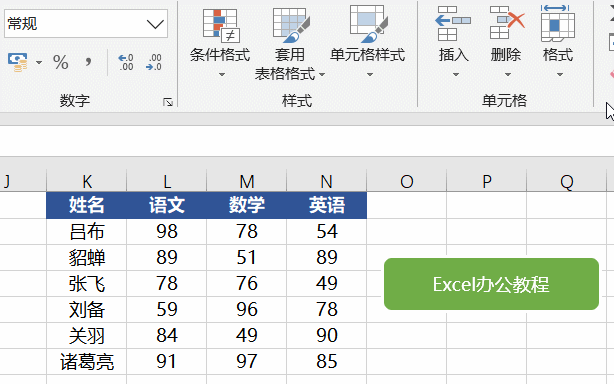Expand accounting format dropdown arrow
This screenshot has width=614, height=384.
[x=39, y=63]
